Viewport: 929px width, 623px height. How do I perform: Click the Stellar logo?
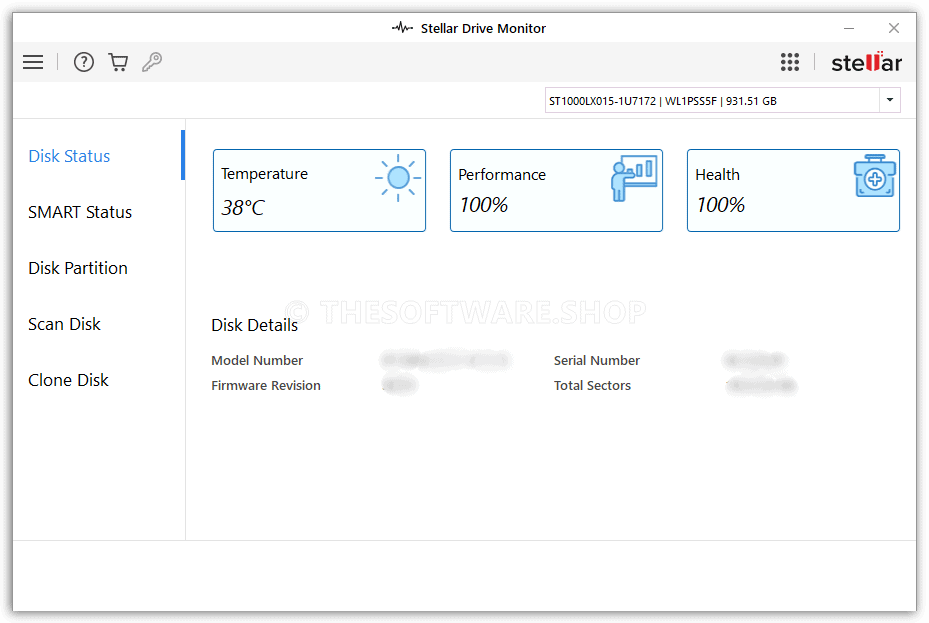[x=866, y=62]
